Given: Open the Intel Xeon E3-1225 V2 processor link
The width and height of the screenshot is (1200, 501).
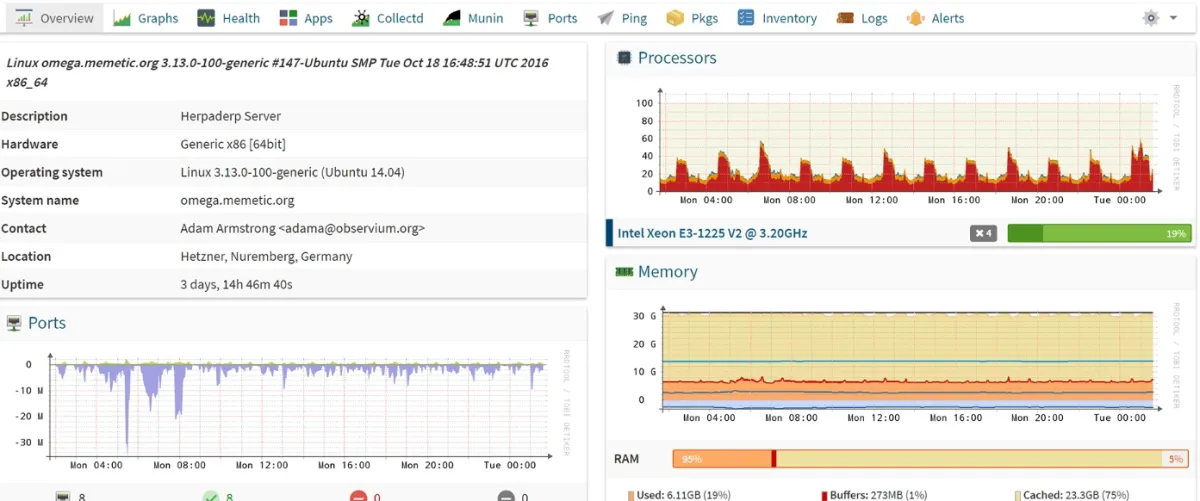Looking at the screenshot, I should pos(712,233).
